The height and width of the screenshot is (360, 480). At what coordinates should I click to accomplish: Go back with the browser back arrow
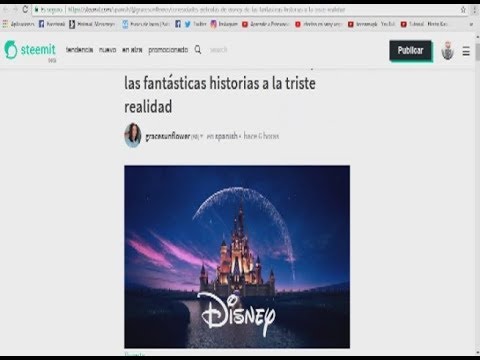[5, 10]
